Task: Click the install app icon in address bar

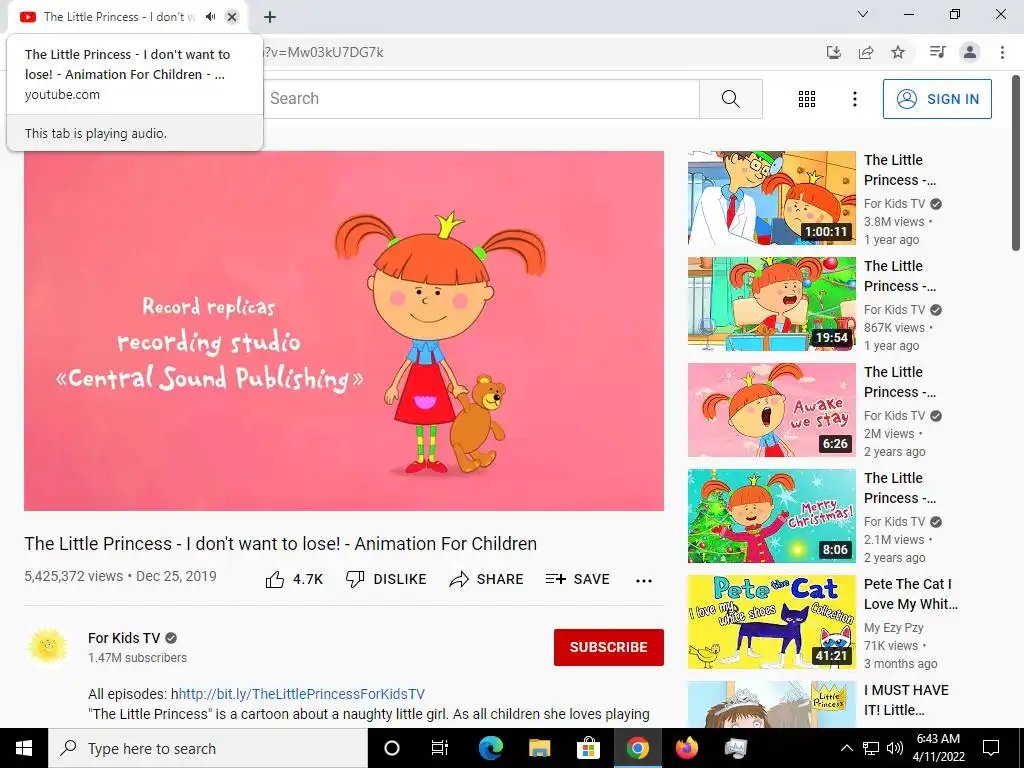Action: (x=833, y=52)
